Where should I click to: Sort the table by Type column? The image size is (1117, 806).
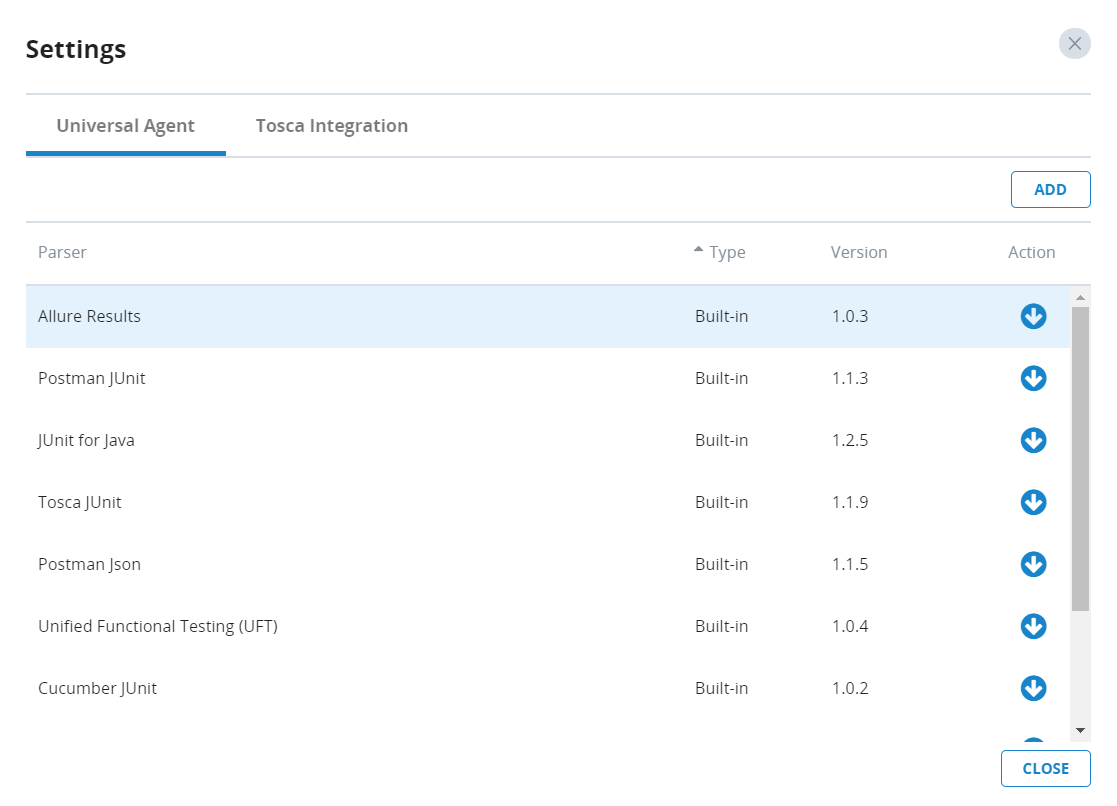(x=726, y=252)
